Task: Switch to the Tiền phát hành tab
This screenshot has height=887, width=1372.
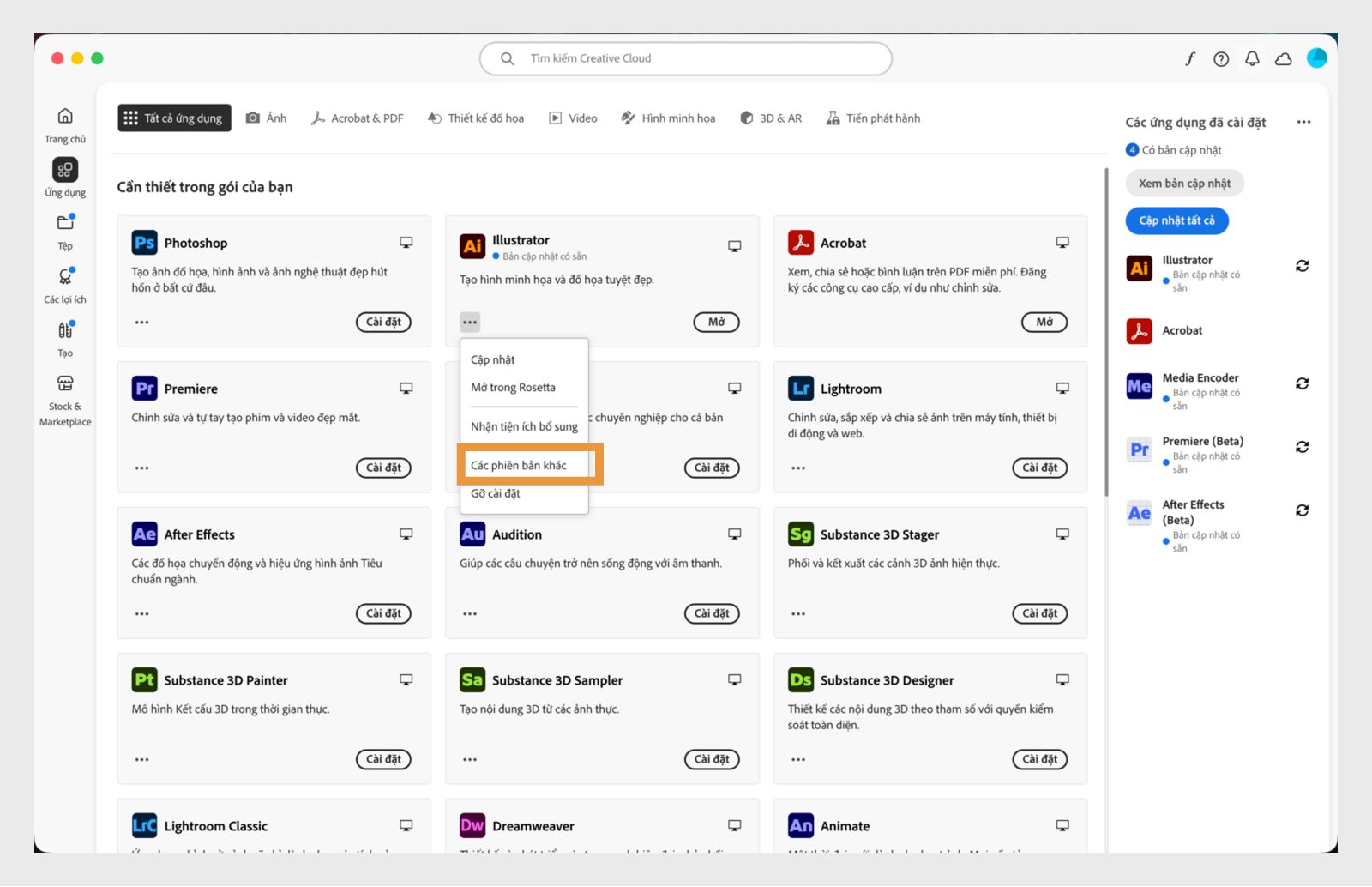Action: (873, 118)
